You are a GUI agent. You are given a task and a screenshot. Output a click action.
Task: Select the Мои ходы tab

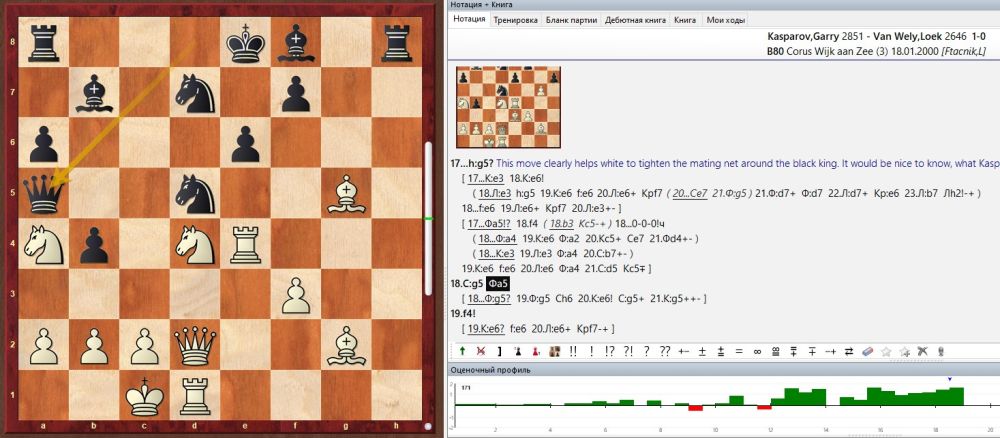(x=725, y=19)
